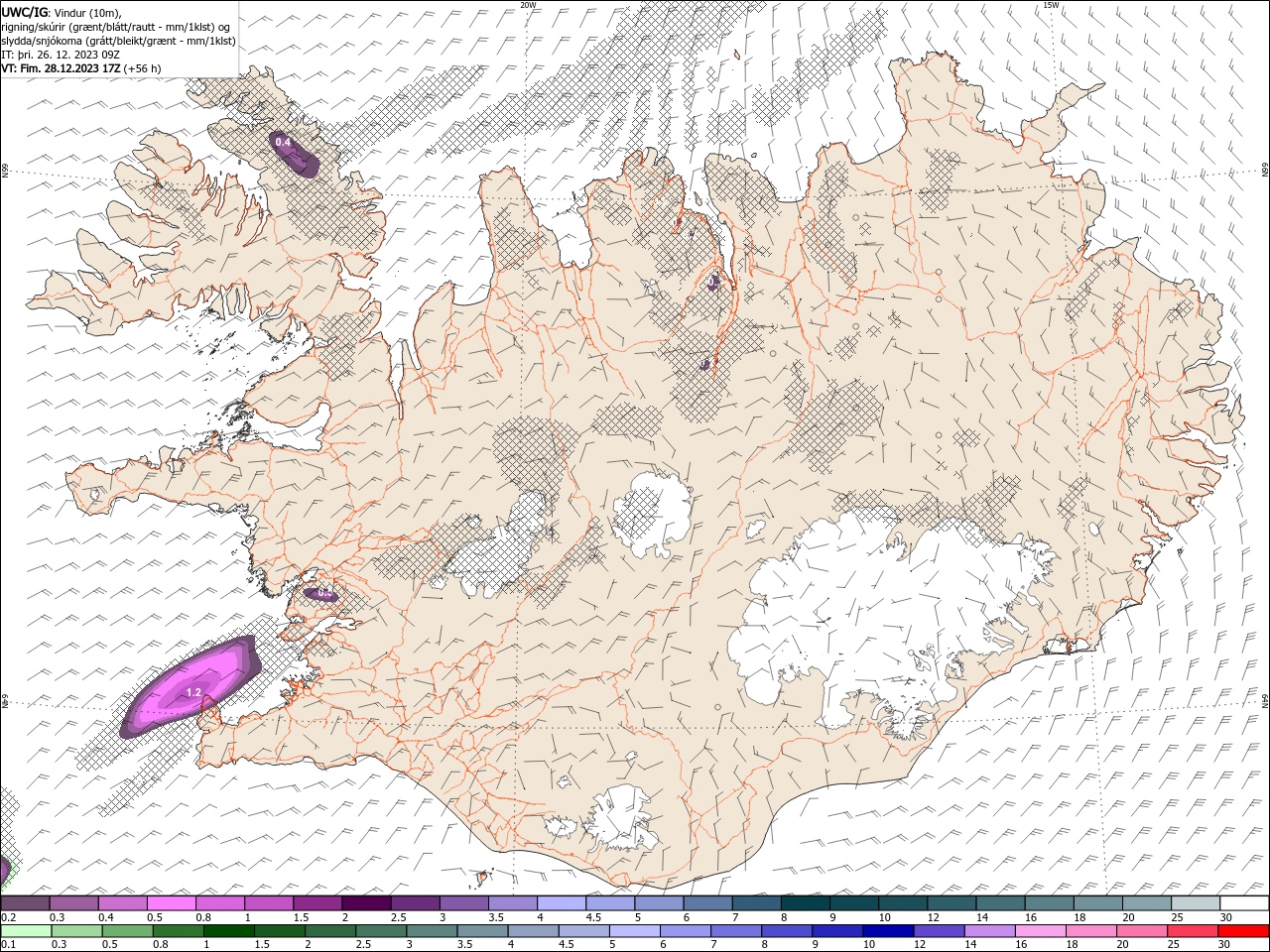Click the white Hofsjökull glacier in central Iceland
Image resolution: width=1270 pixels, height=952 pixels.
click(651, 515)
